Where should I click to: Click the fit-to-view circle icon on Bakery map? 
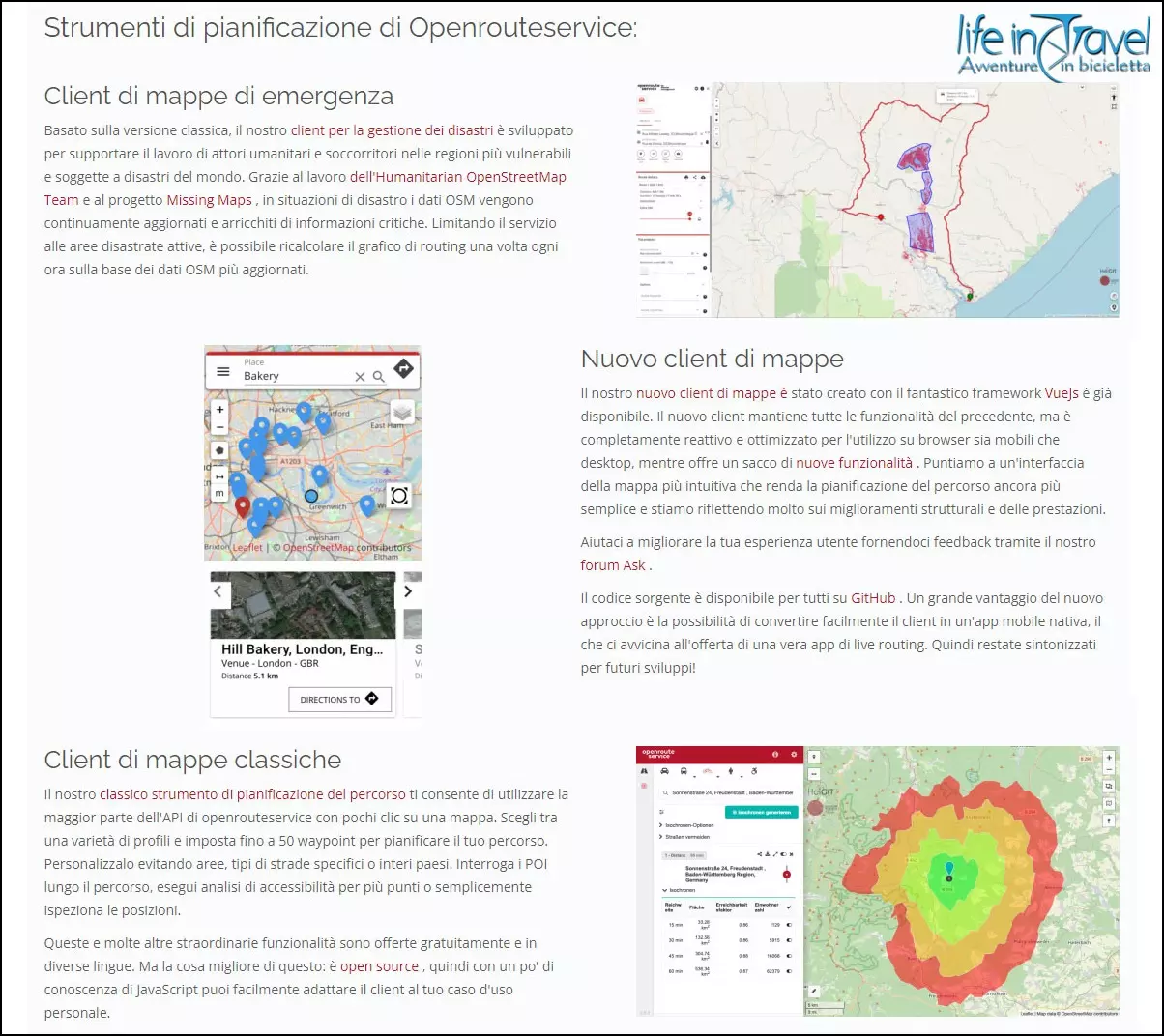(x=399, y=496)
